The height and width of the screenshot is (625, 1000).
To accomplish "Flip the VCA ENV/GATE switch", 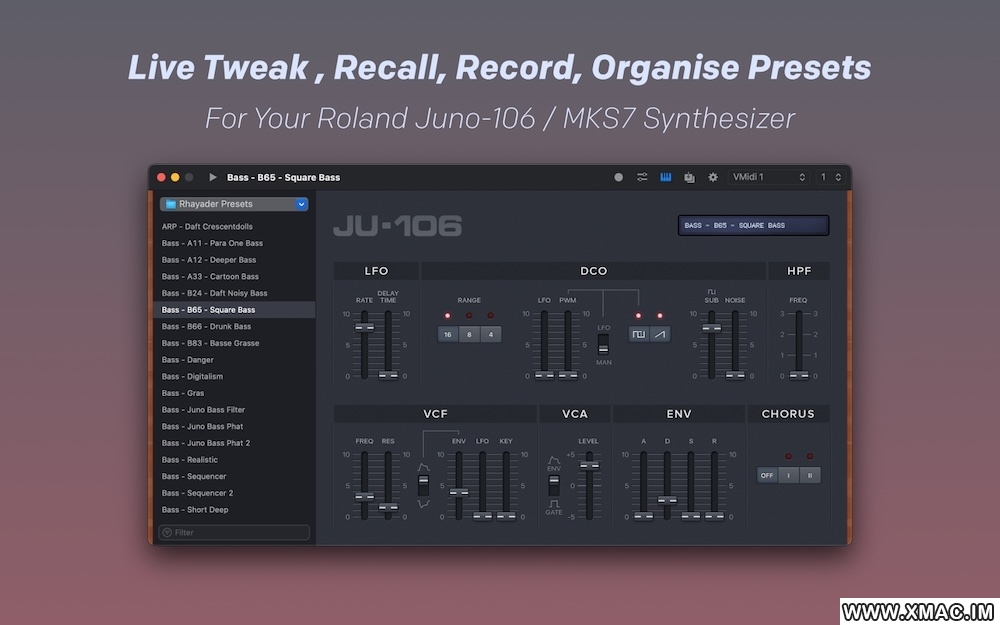I will 554,485.
